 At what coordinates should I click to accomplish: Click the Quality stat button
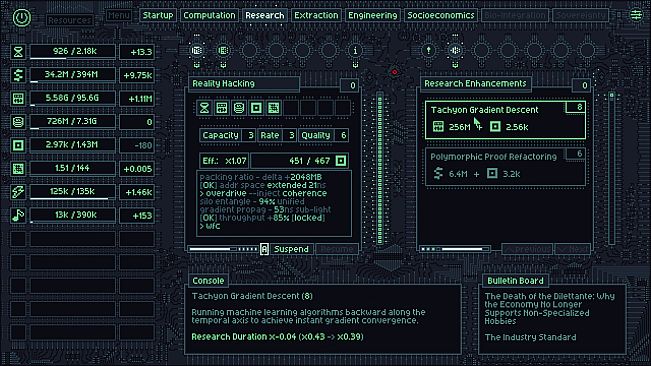click(x=323, y=135)
